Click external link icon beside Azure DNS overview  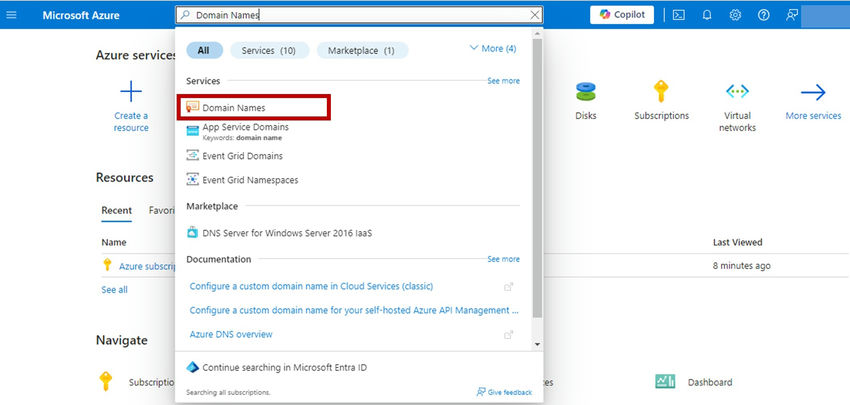coord(508,335)
